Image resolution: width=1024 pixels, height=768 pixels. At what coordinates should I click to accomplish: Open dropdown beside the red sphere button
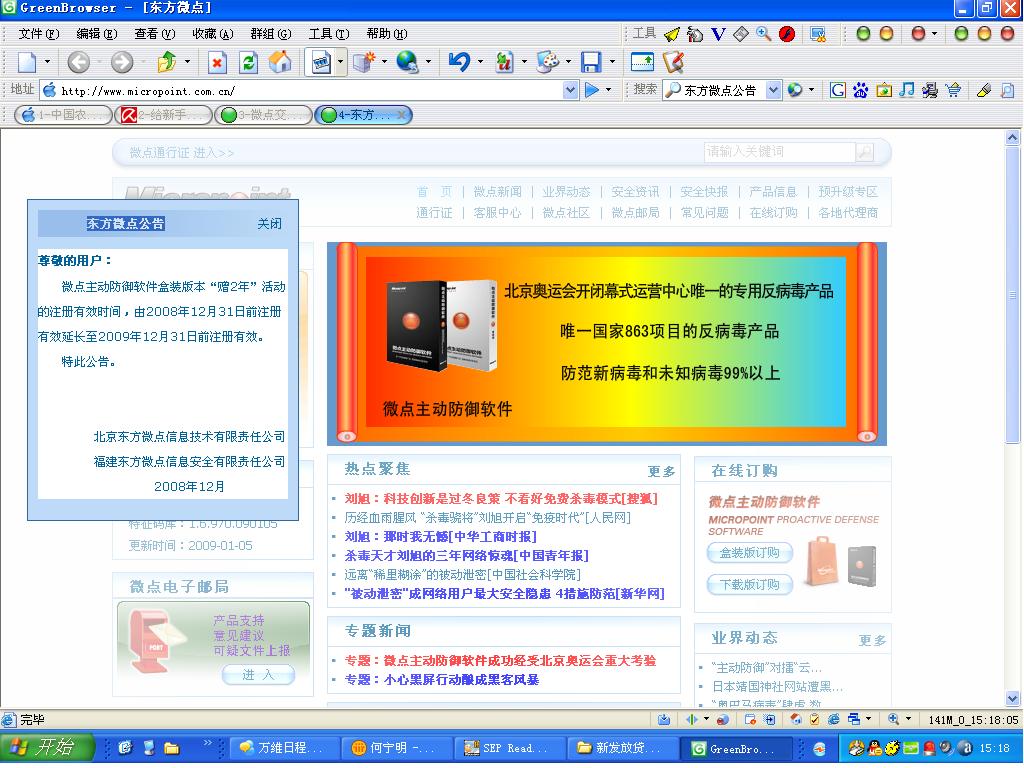click(x=935, y=34)
